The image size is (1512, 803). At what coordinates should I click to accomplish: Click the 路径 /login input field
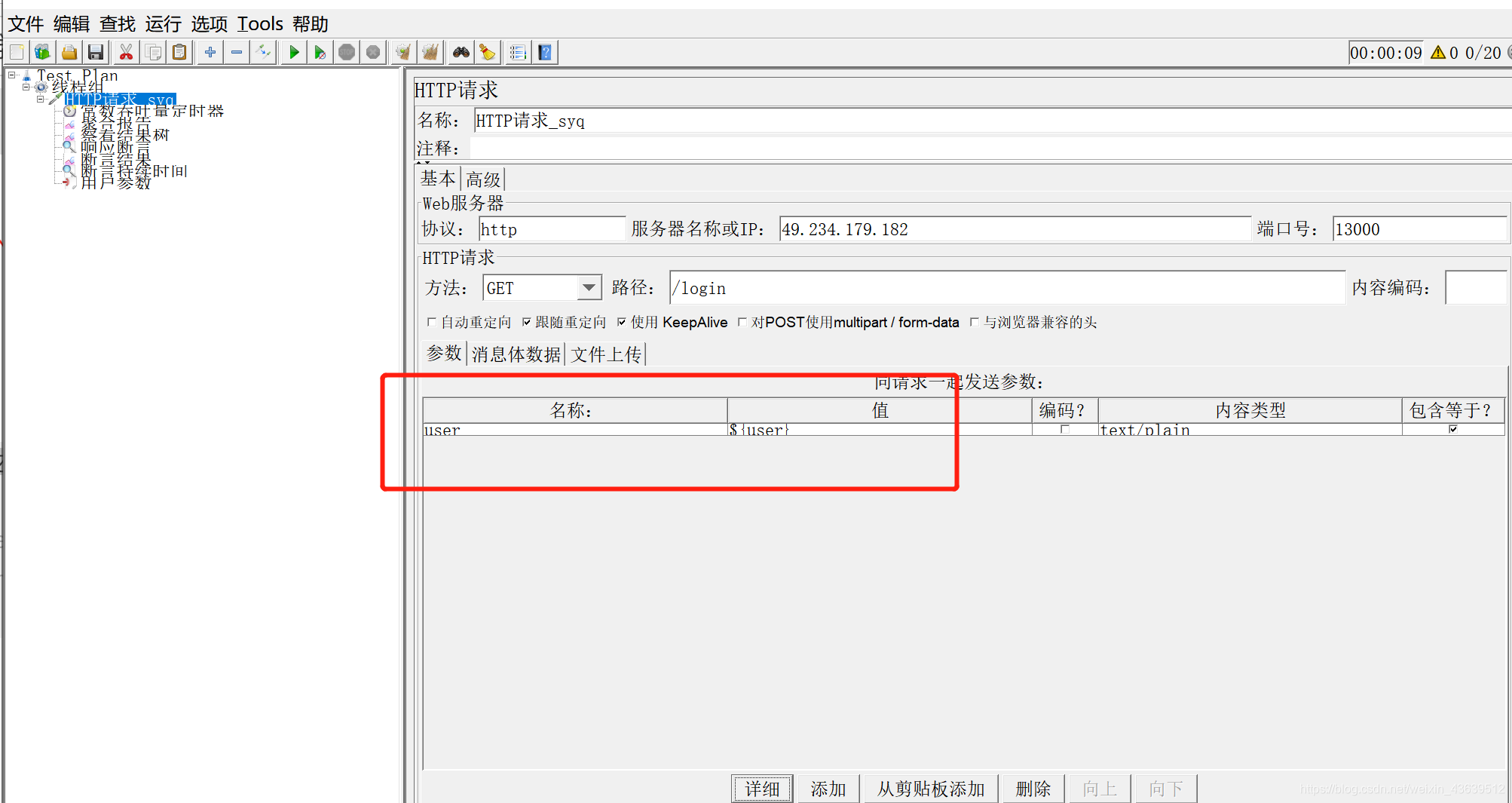point(1007,287)
